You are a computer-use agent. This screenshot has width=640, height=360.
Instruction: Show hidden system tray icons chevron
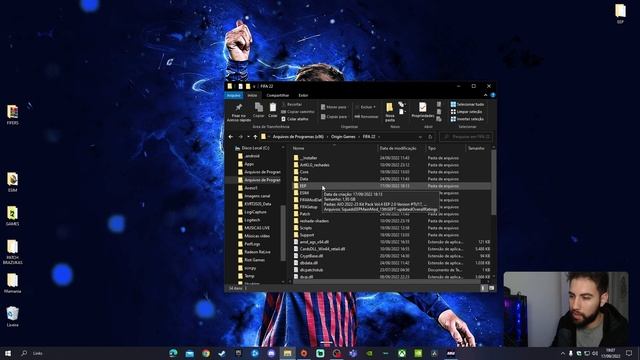[x=563, y=353]
